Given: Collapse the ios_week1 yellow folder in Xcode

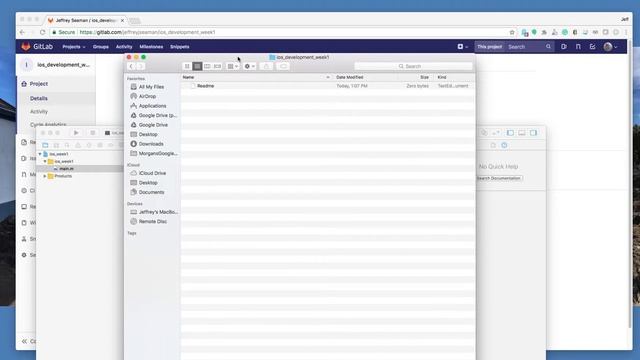Looking at the screenshot, I should [45, 161].
